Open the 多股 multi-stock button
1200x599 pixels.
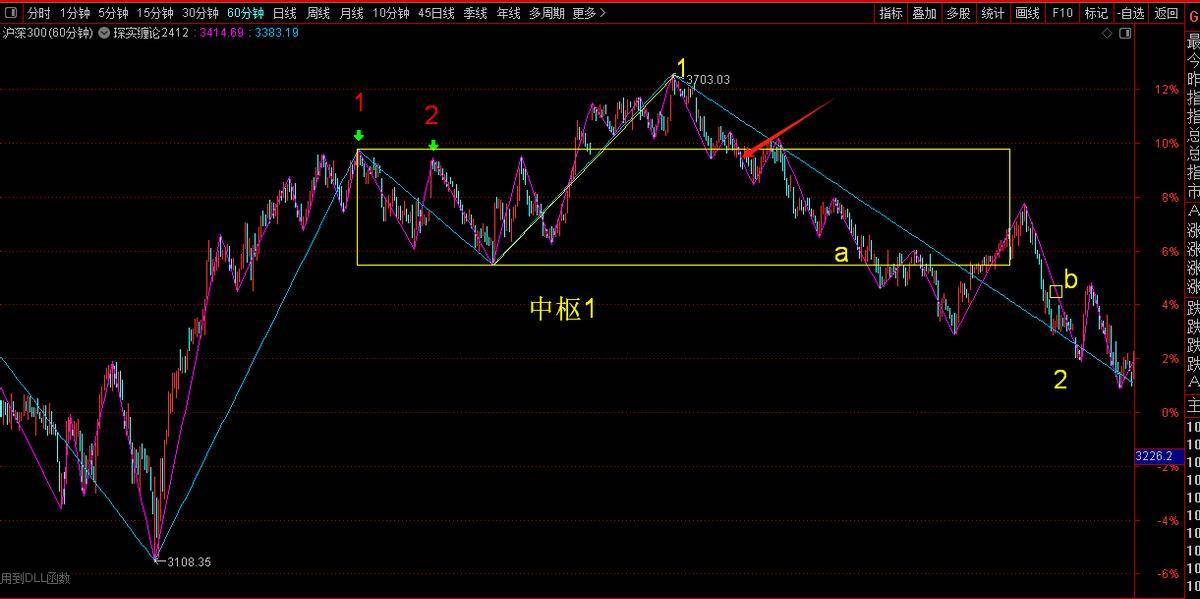958,13
